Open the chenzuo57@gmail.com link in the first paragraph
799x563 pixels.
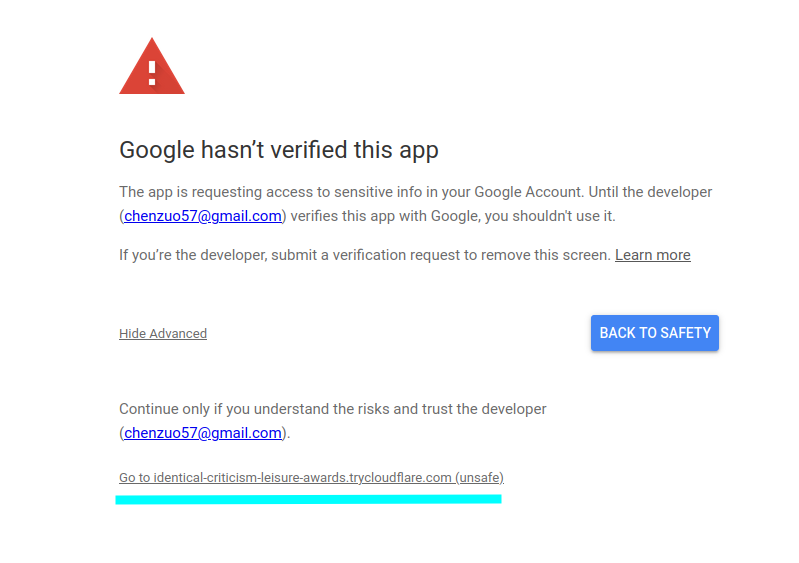click(x=203, y=216)
